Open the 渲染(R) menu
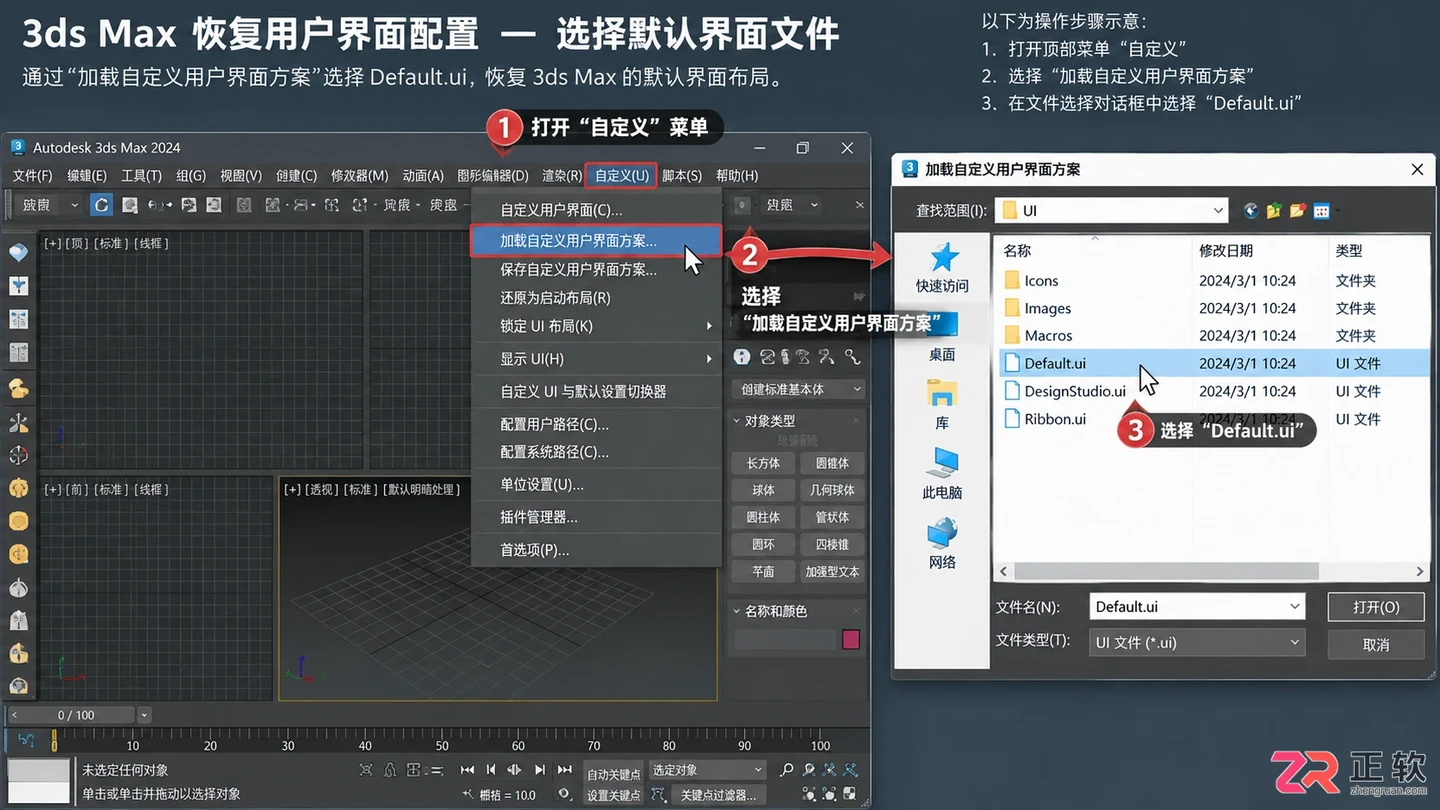 (x=562, y=175)
